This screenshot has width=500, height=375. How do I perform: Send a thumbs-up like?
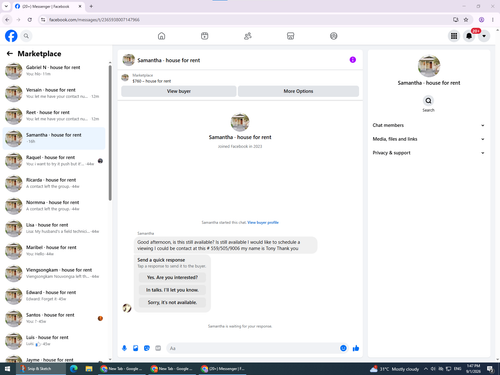[356, 348]
